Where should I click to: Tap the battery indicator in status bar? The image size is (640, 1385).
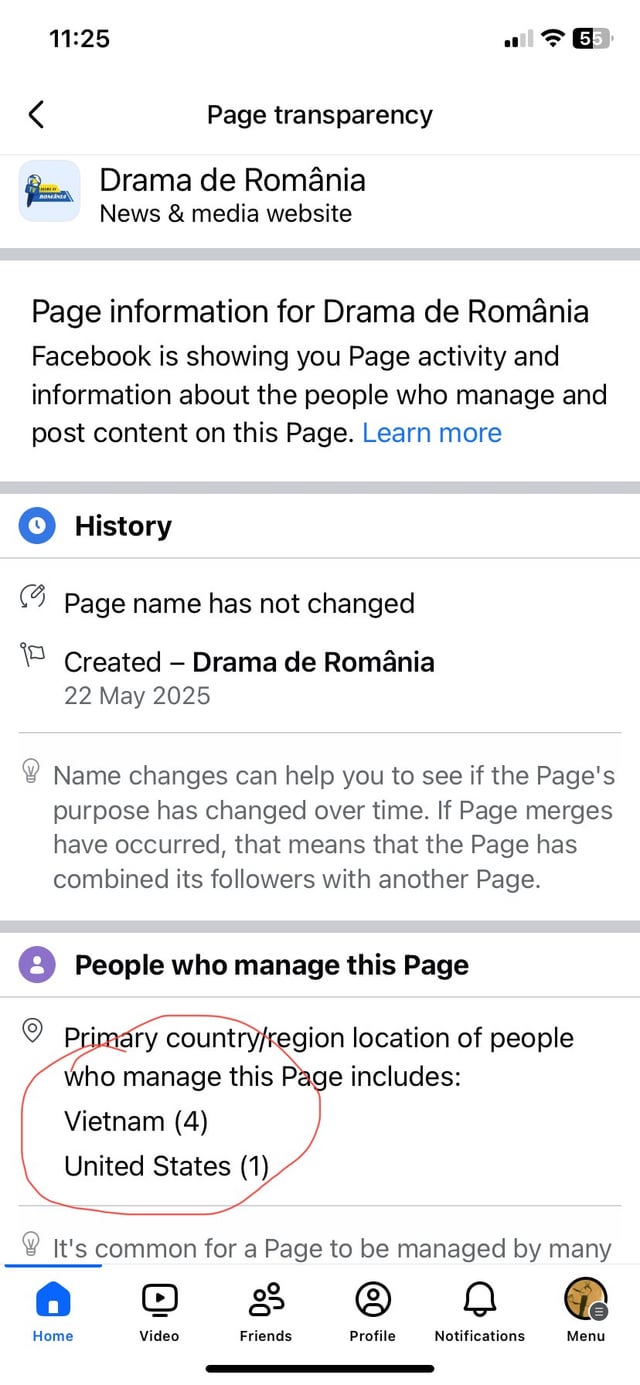click(x=593, y=39)
